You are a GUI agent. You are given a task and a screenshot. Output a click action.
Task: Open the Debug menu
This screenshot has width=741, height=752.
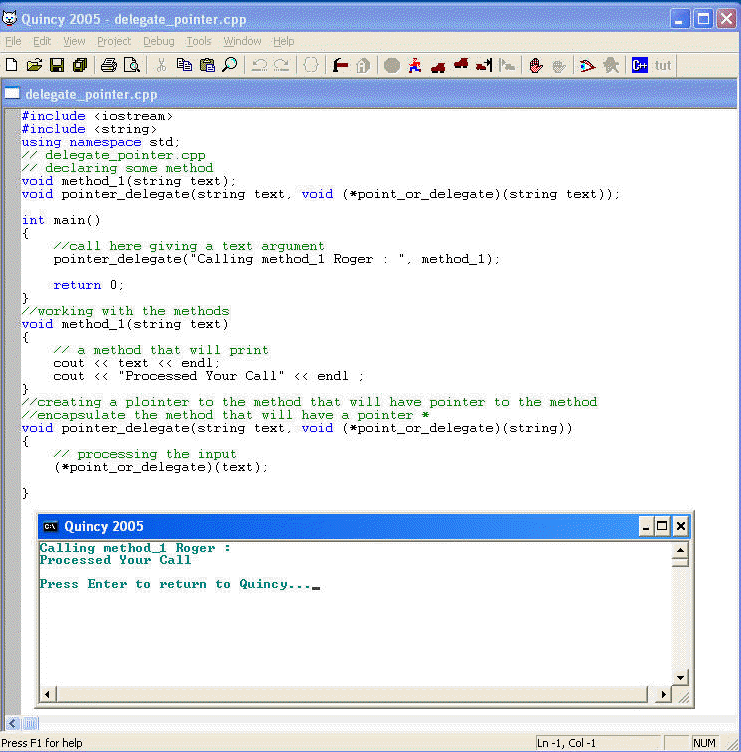(158, 41)
